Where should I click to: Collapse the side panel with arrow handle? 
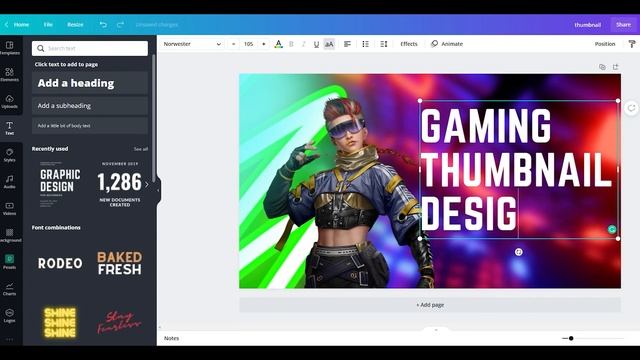(x=158, y=190)
